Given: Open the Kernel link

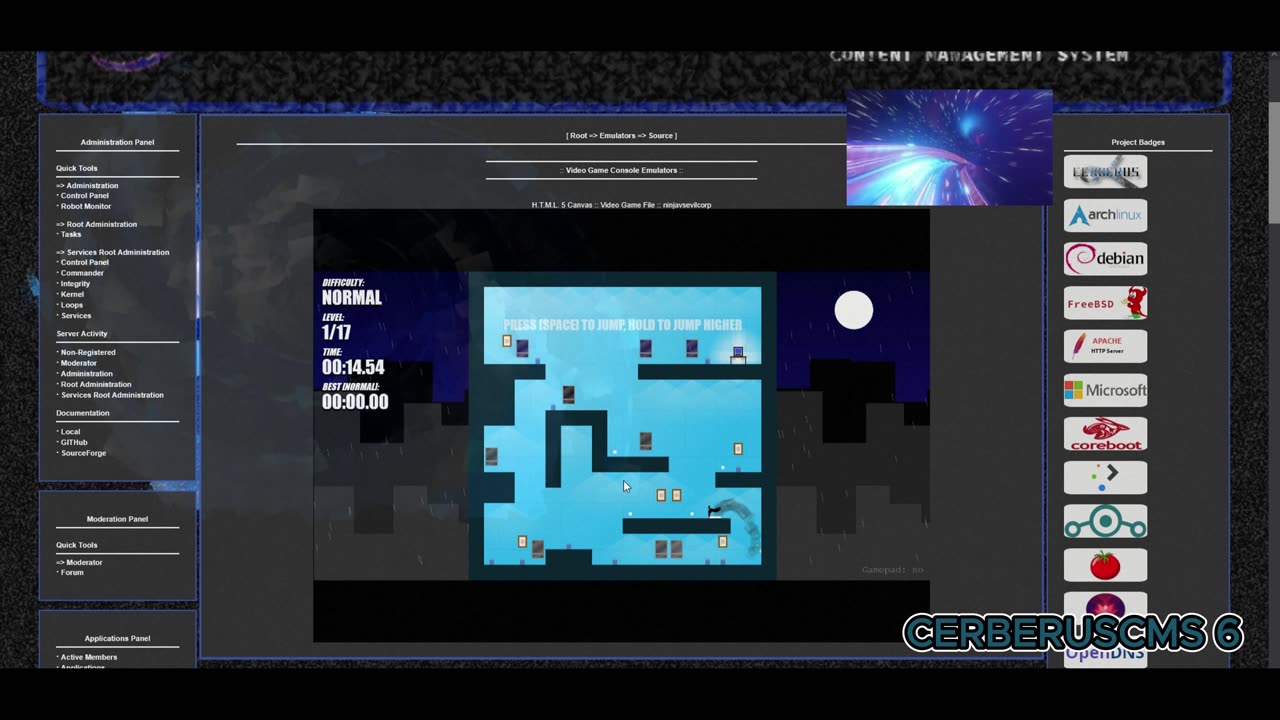Looking at the screenshot, I should click(72, 294).
